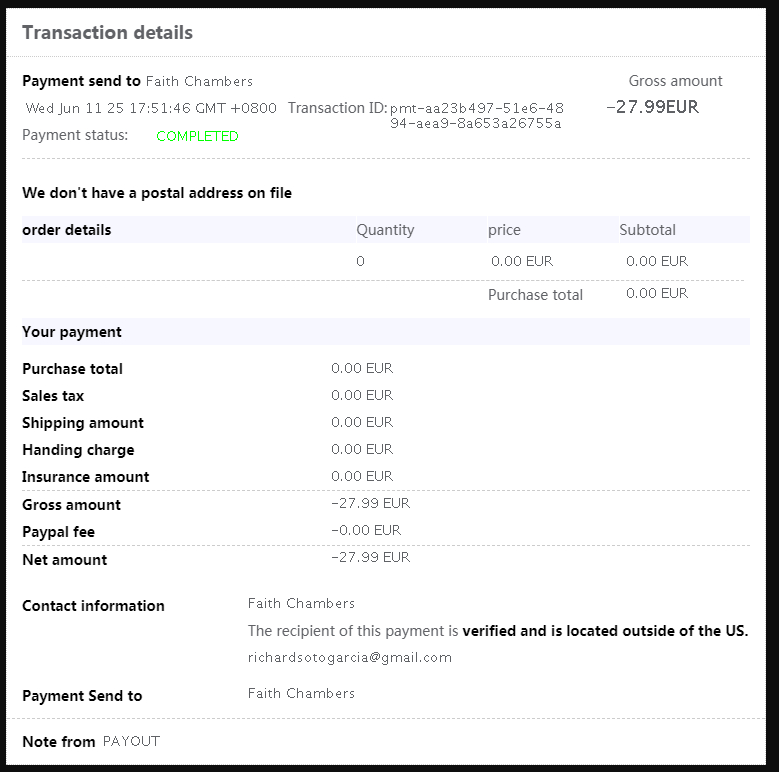The height and width of the screenshot is (772, 779).
Task: Click the PAYOUT note text
Action: tap(131, 741)
